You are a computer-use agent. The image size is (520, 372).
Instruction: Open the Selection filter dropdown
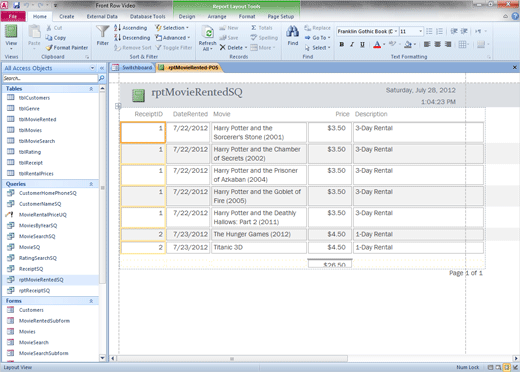pyautogui.click(x=172, y=28)
